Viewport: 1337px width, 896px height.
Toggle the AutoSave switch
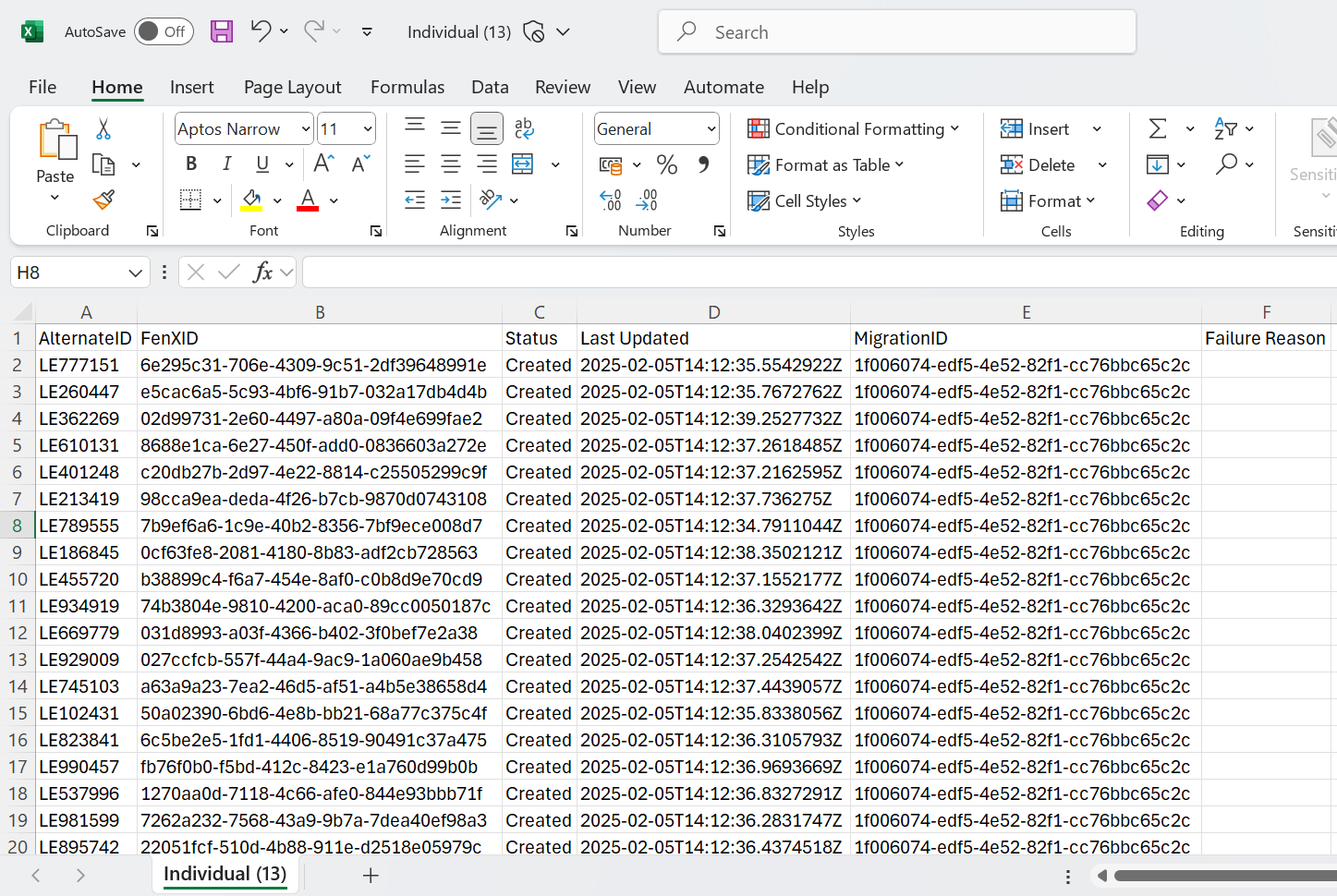click(x=164, y=31)
